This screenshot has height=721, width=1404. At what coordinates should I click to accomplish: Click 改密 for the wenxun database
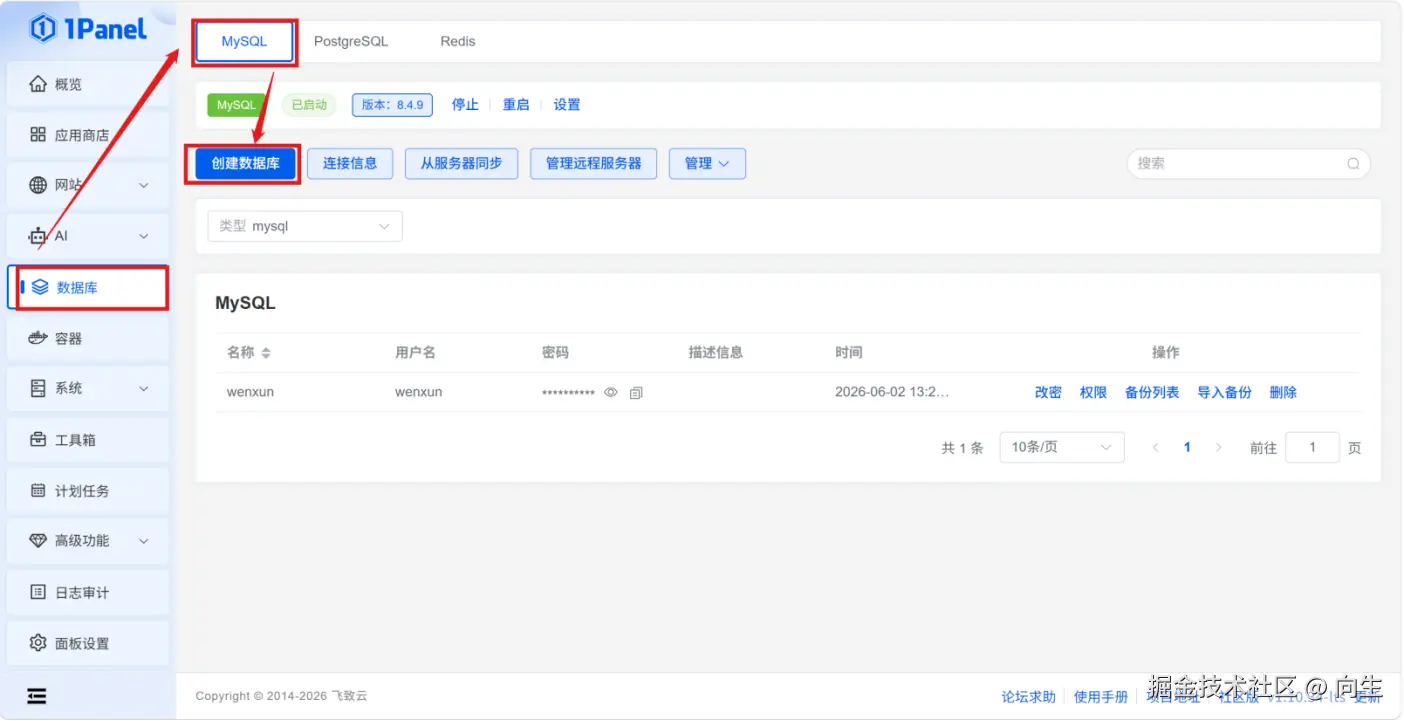click(1048, 393)
